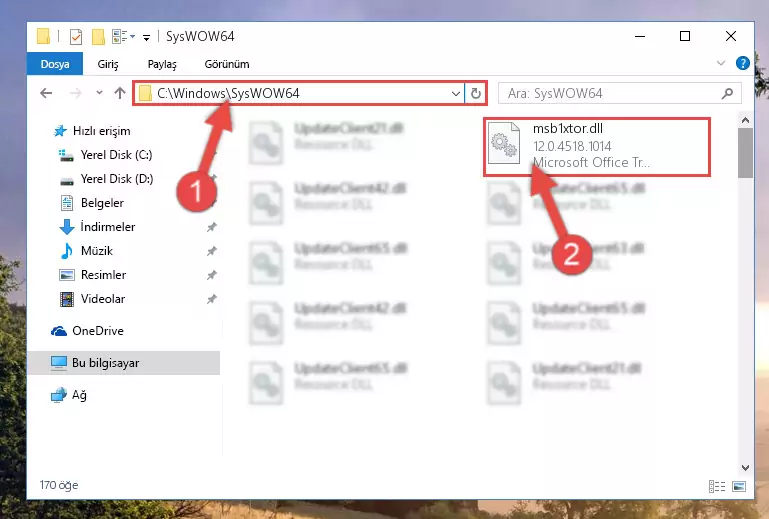Go back with the left arrow button
Viewport: 769px width, 519px height.
[x=46, y=93]
